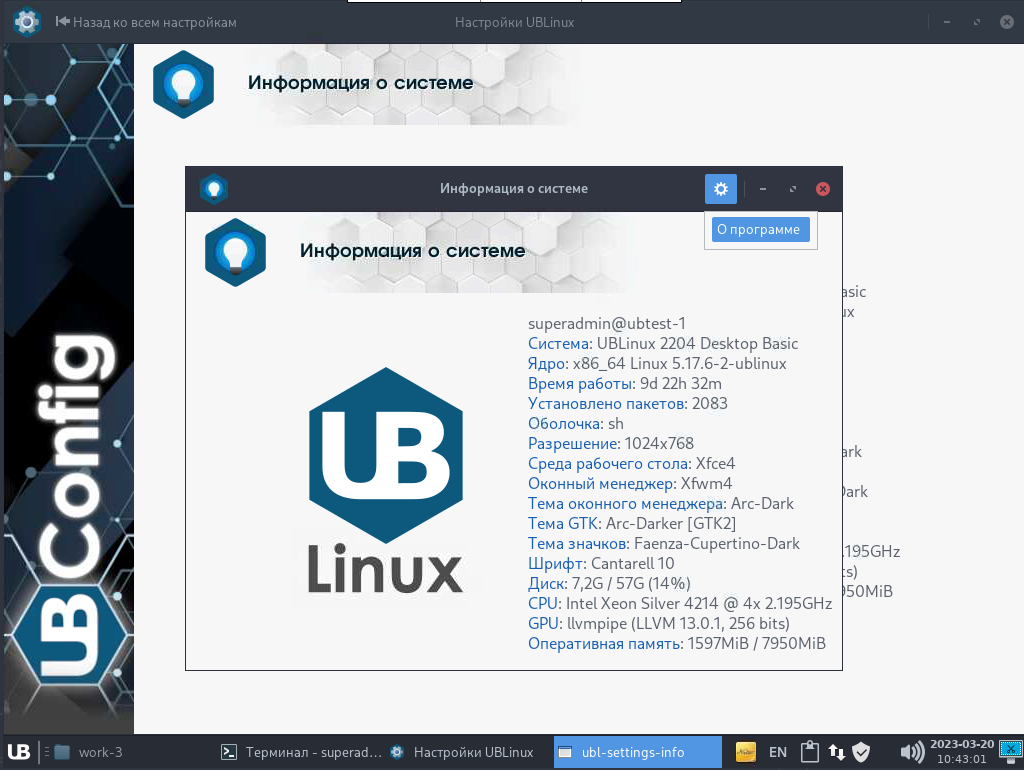Click 'Тема значков: Faenza-Cupertino-Dark' line
This screenshot has height=770, width=1024.
point(664,543)
